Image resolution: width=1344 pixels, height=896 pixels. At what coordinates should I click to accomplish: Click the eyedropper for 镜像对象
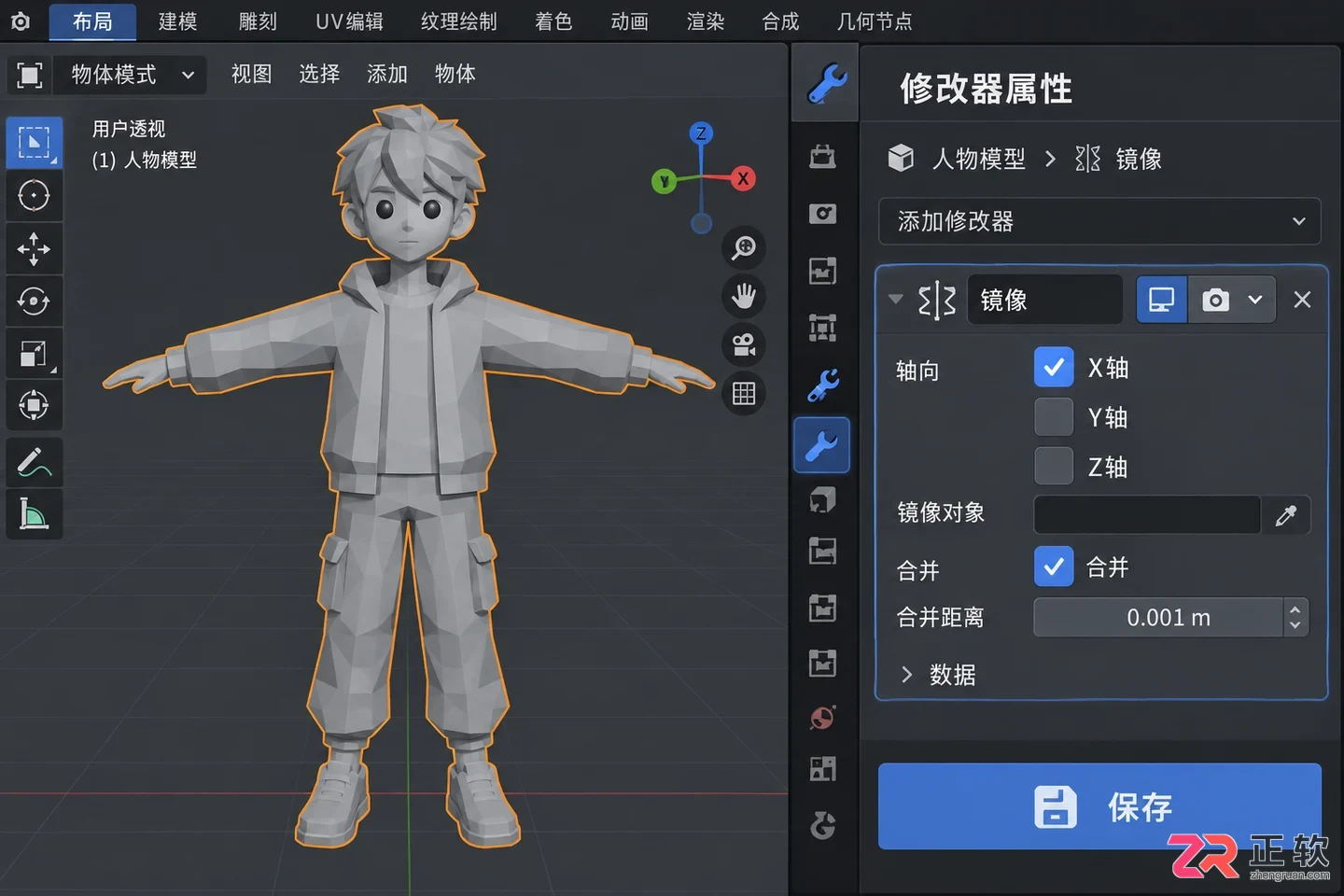[x=1286, y=515]
